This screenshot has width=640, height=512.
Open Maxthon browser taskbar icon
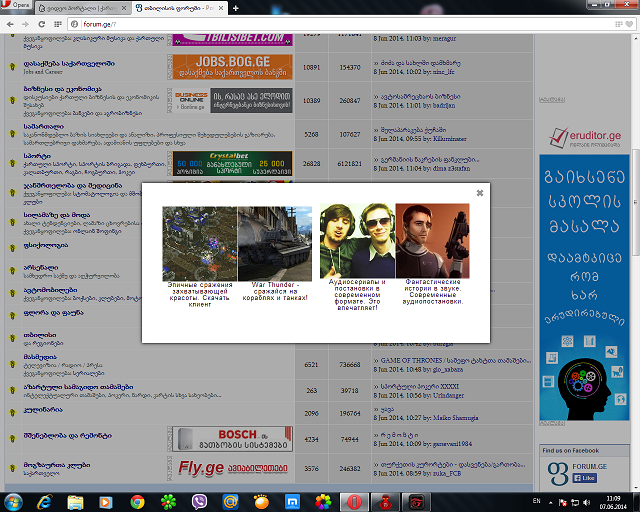292,502
